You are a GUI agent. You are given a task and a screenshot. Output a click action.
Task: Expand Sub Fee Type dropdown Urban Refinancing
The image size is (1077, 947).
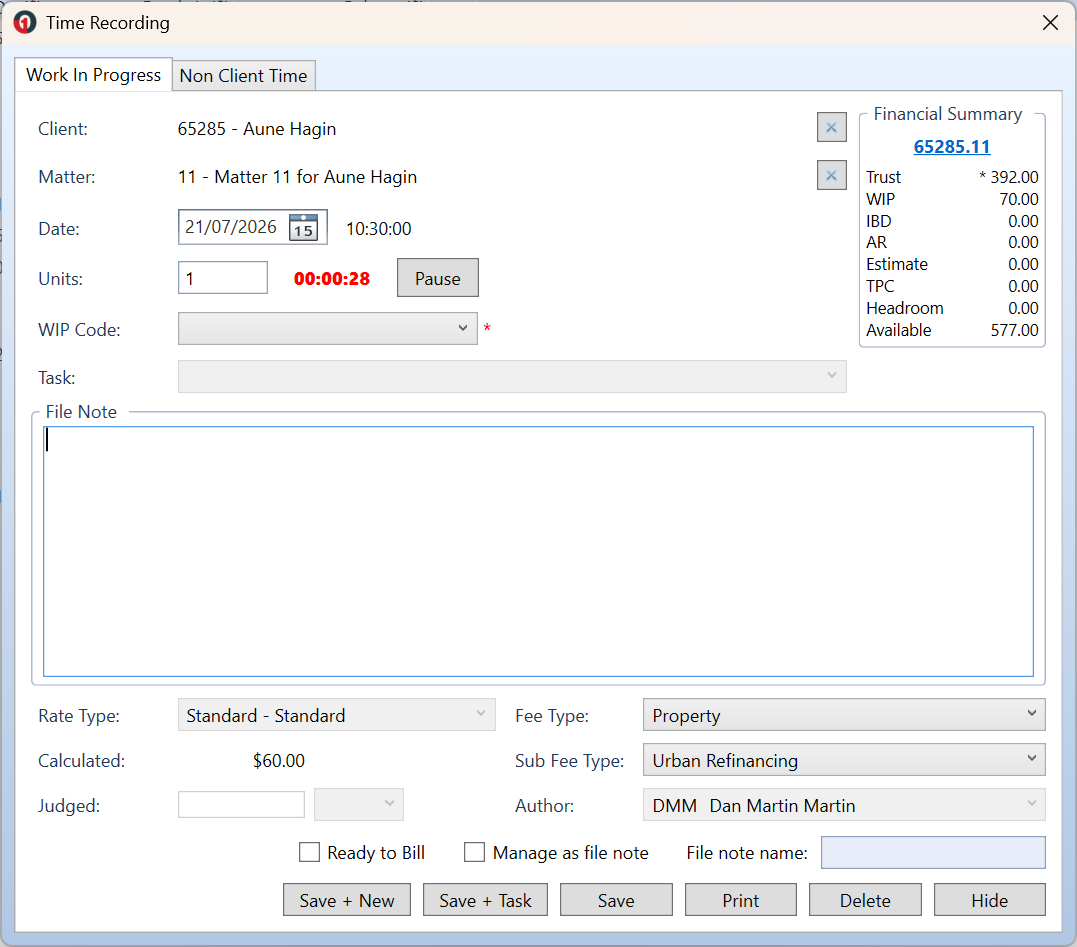click(844, 760)
